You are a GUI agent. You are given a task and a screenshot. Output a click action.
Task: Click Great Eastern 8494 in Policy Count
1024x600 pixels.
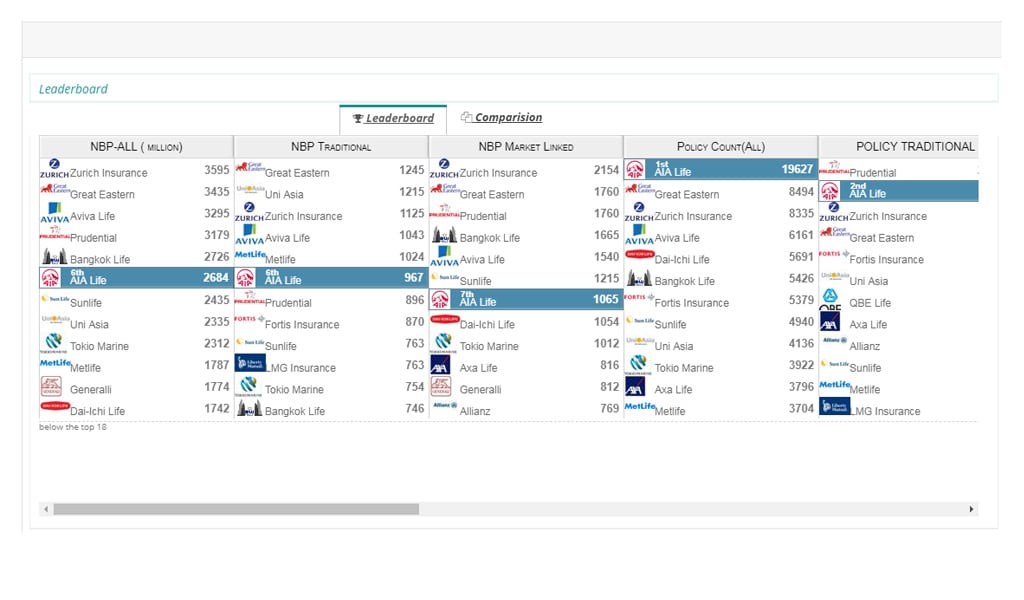click(x=720, y=191)
